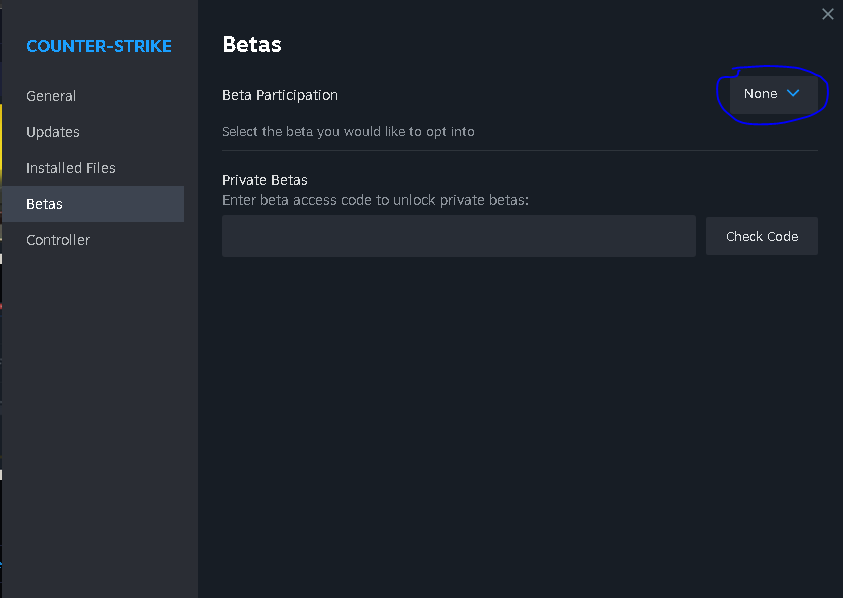Switch to the Updates tab
Image resolution: width=843 pixels, height=598 pixels.
(53, 132)
